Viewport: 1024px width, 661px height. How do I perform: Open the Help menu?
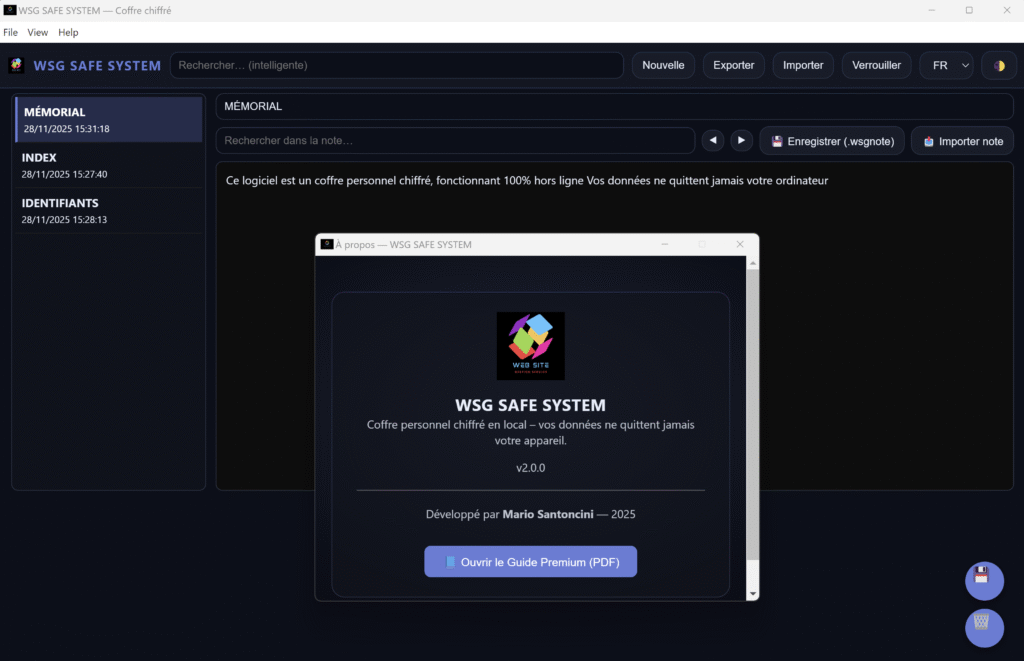tap(68, 32)
